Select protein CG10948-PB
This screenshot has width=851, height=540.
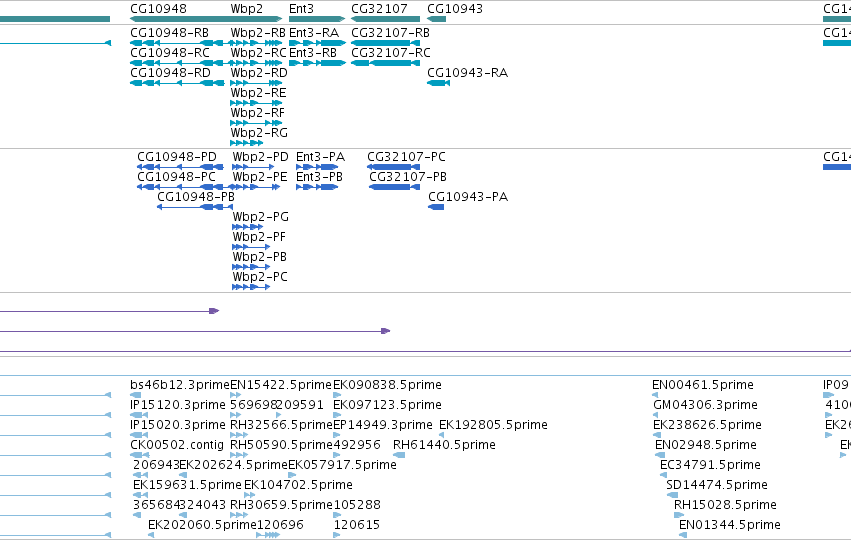click(196, 197)
